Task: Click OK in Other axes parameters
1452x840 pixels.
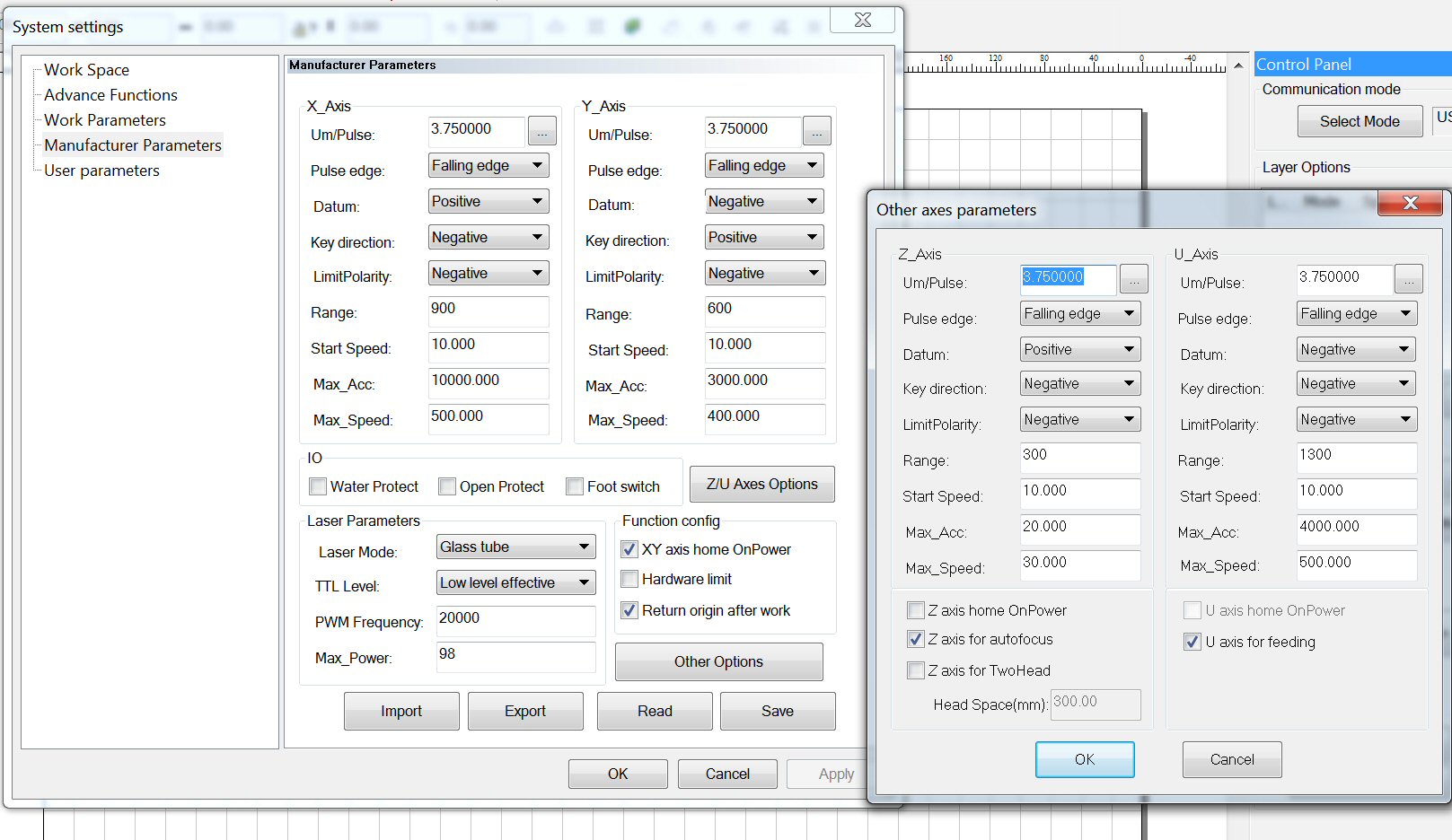Action: [x=1084, y=759]
